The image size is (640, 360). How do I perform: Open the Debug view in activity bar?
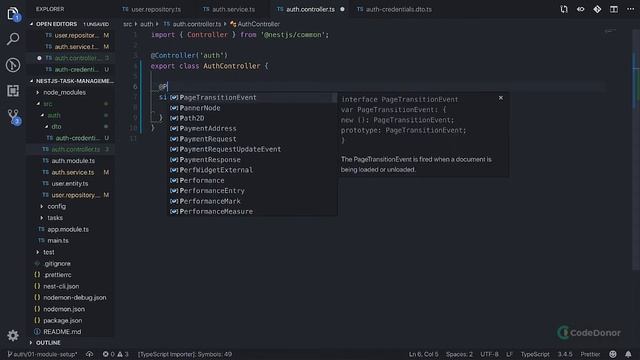point(13,65)
